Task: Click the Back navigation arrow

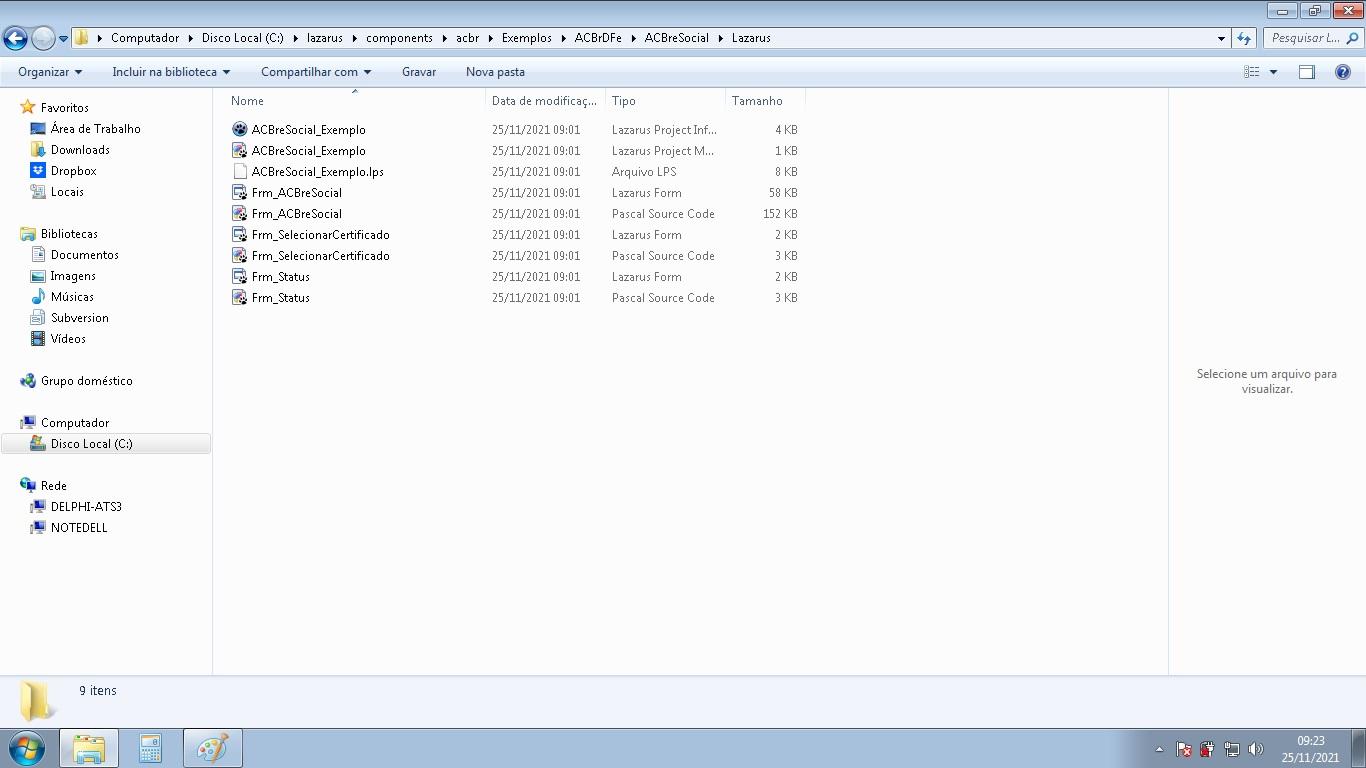Action: coord(15,38)
